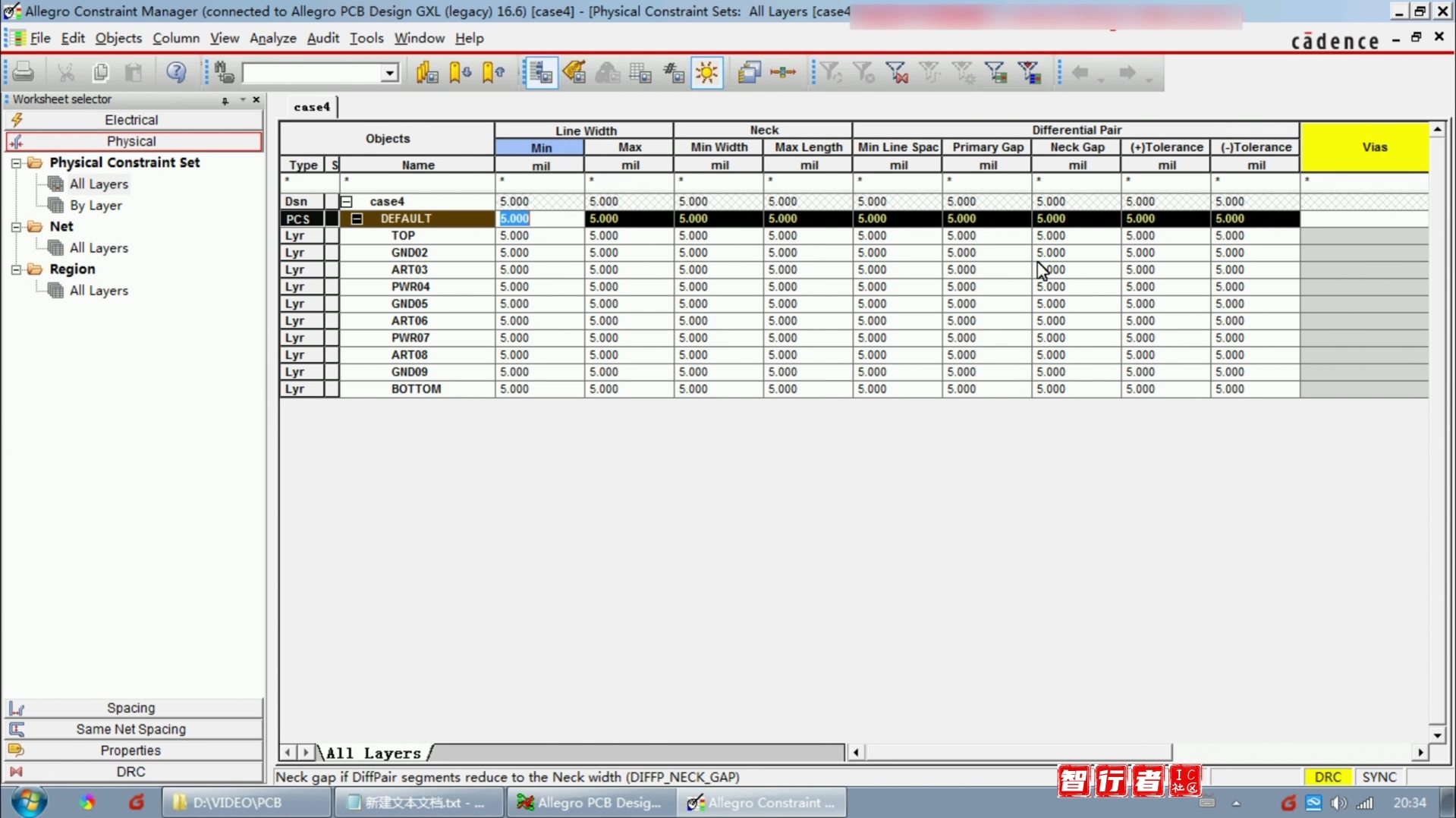Click the grid table toolbar icon
1456x818 pixels.
641,72
